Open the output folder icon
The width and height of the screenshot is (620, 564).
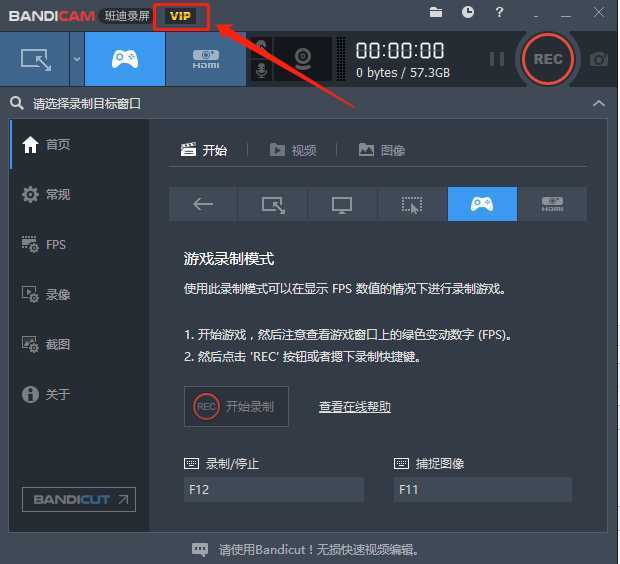tap(436, 13)
